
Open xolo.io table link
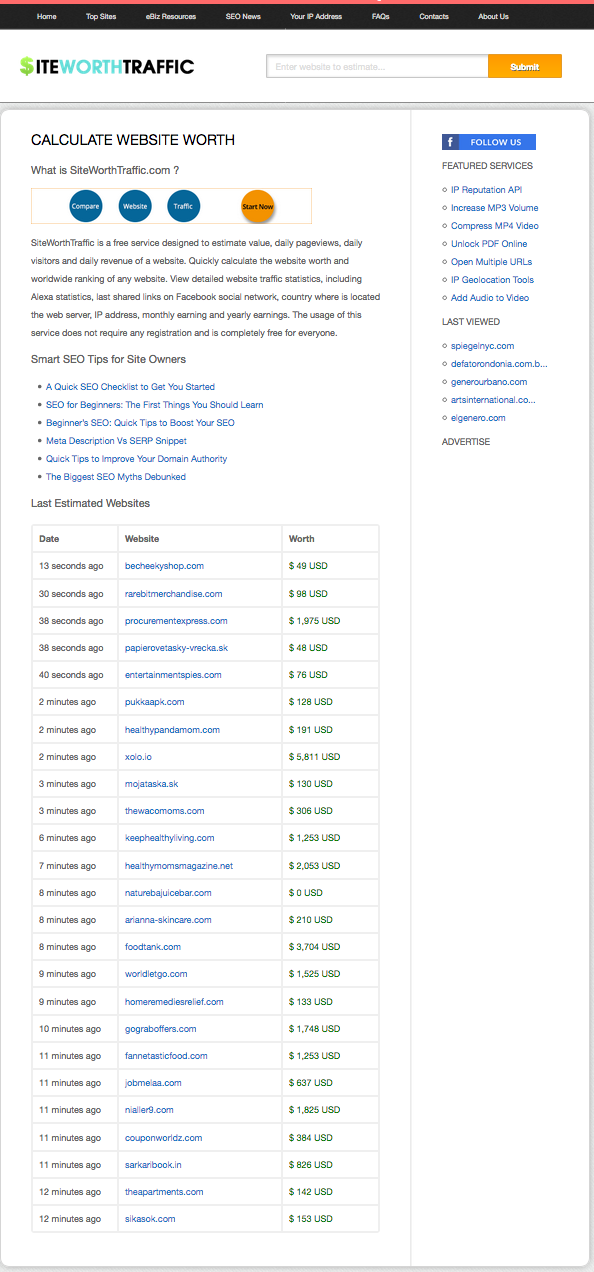point(140,757)
